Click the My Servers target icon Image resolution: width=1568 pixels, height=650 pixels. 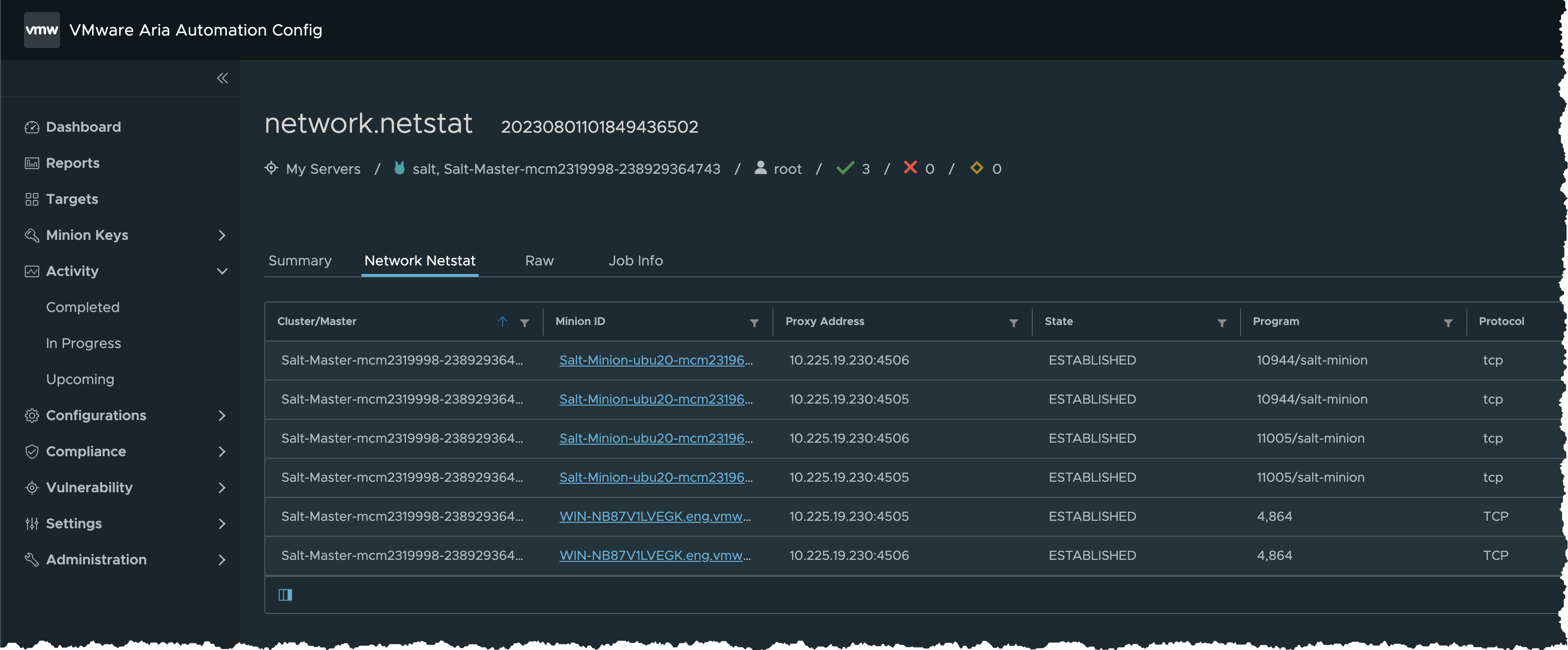(x=271, y=167)
